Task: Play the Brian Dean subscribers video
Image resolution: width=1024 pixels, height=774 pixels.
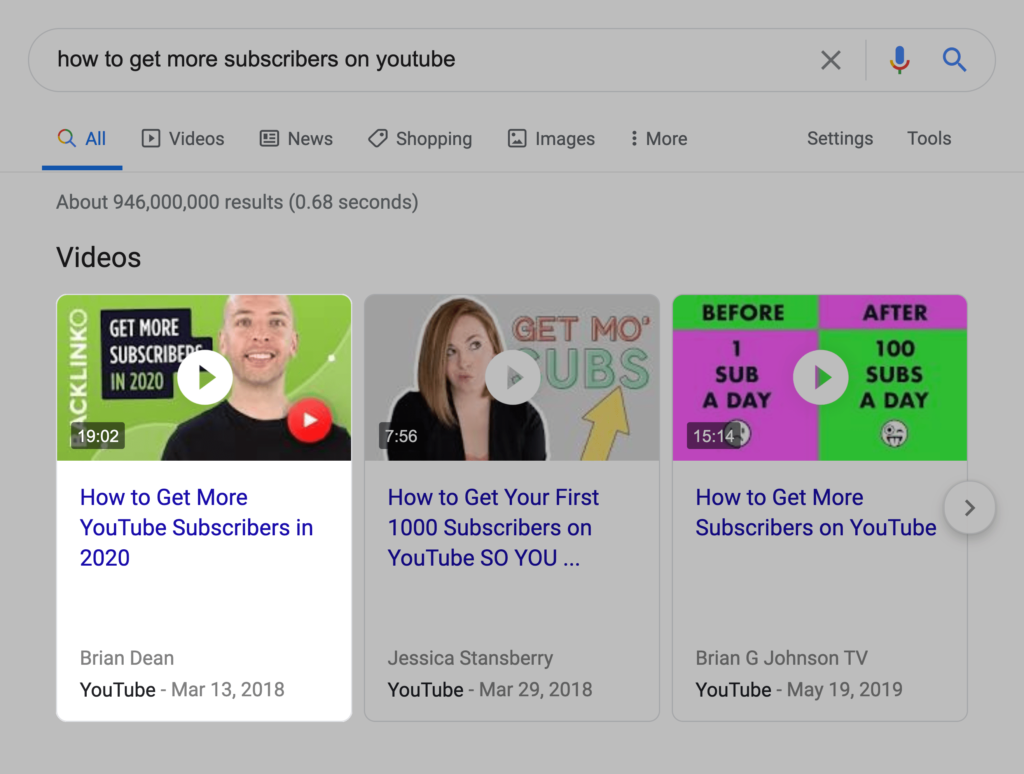Action: 204,377
